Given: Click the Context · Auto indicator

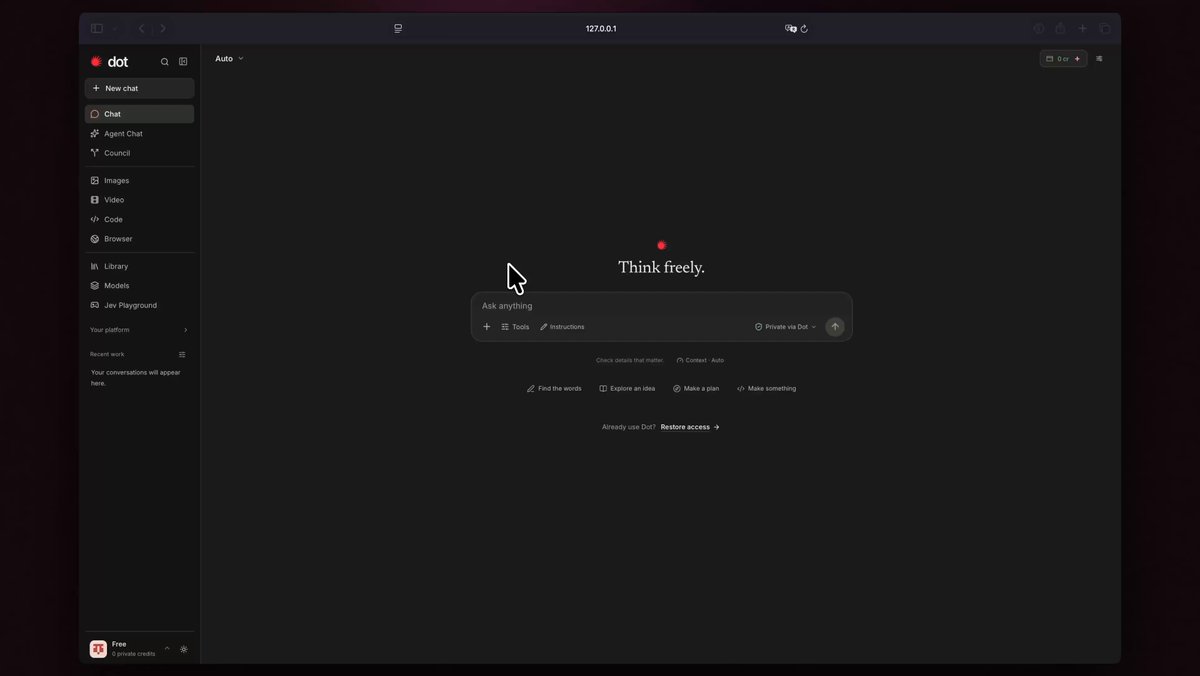Looking at the screenshot, I should 700,360.
